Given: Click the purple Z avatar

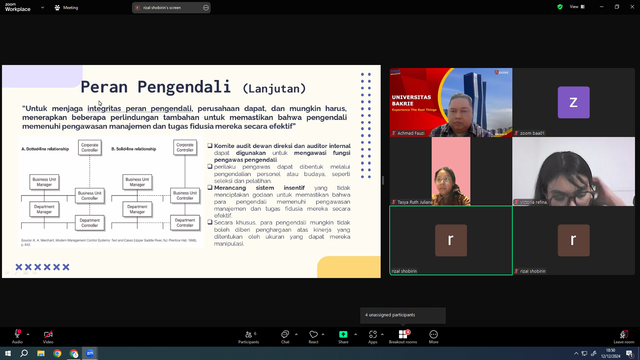Looking at the screenshot, I should coord(573,102).
